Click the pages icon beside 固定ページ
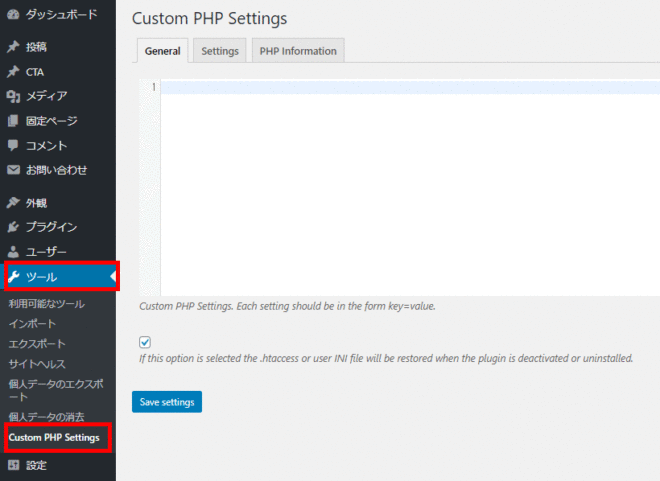The width and height of the screenshot is (660, 481). [13, 121]
